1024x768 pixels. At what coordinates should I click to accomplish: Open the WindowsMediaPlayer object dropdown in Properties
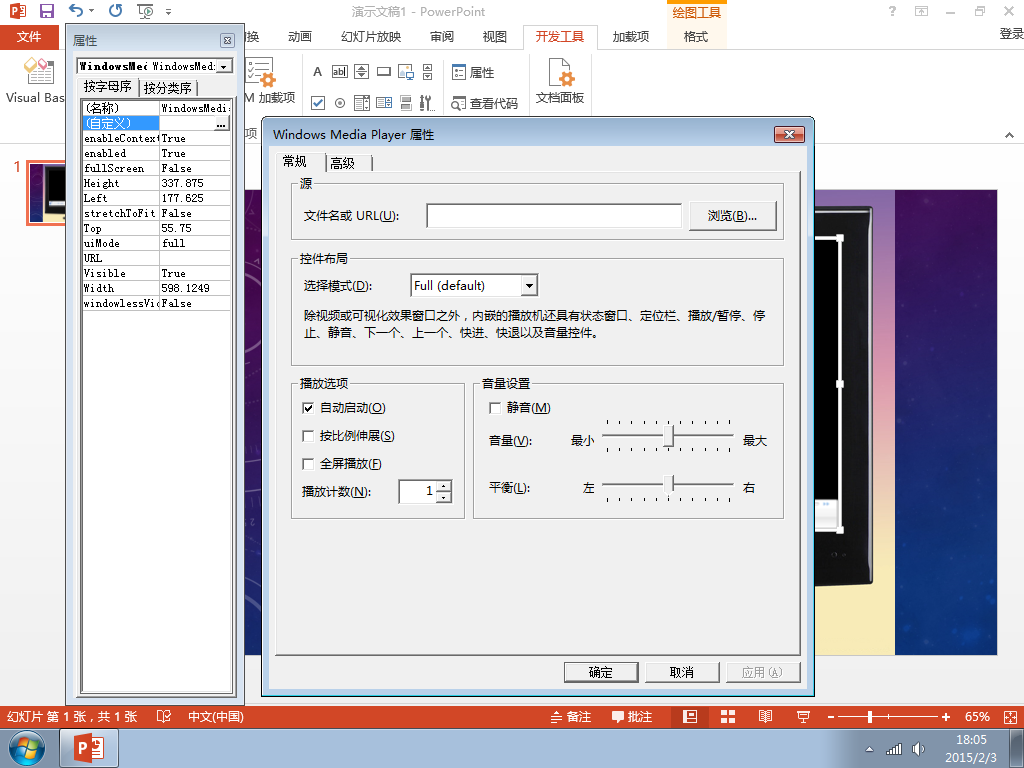[x=223, y=67]
